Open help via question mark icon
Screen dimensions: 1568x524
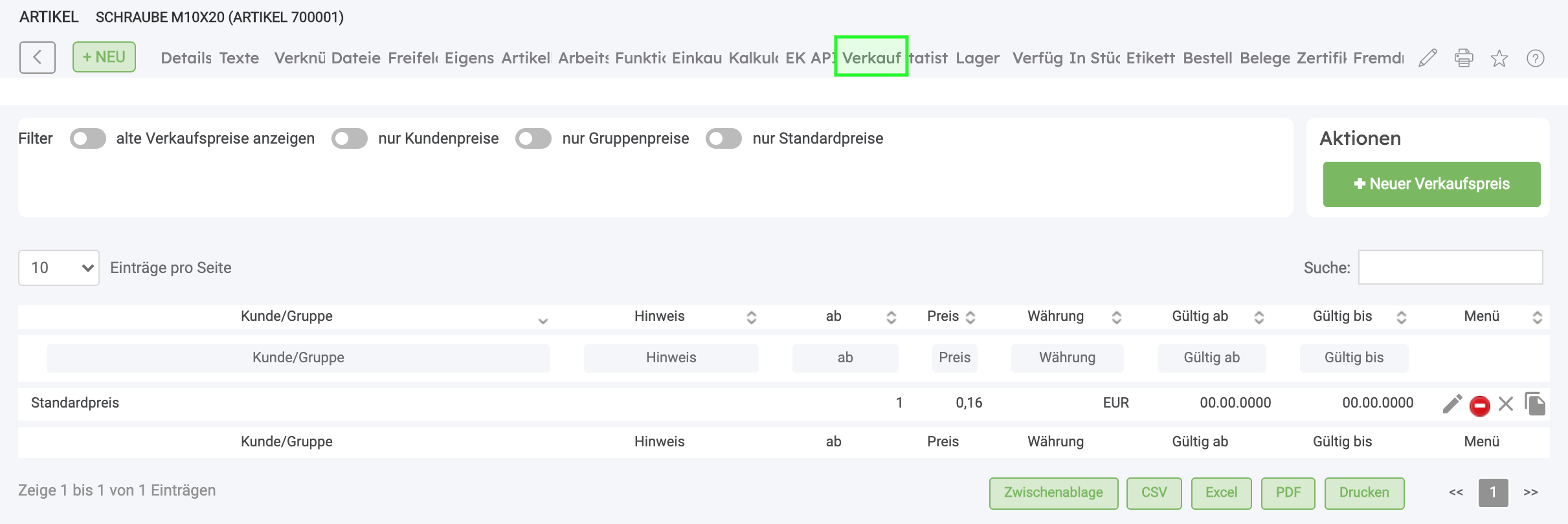pos(1536,58)
